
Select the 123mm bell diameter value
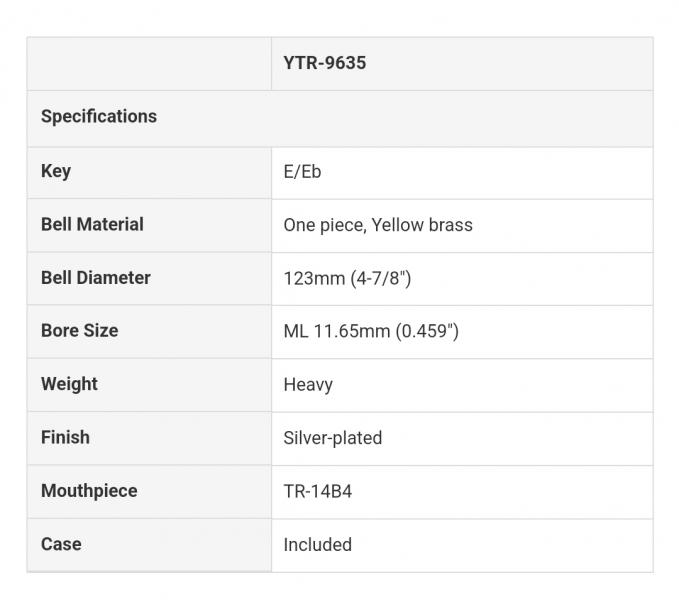pyautogui.click(x=314, y=278)
